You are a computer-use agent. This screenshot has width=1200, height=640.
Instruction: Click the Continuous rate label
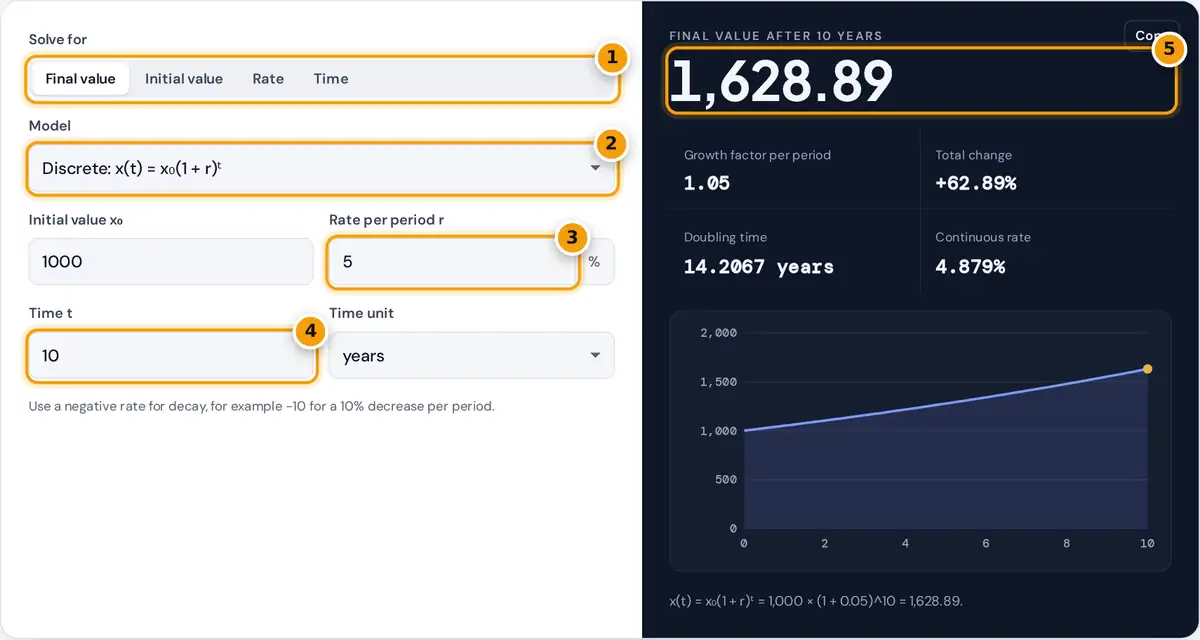[x=983, y=237]
